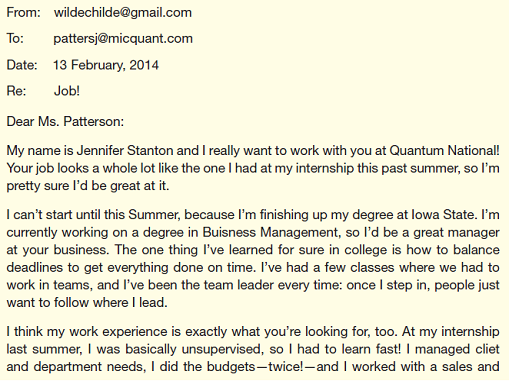Click the name Jennifer Stanton
509x381 pixels.
click(125, 150)
